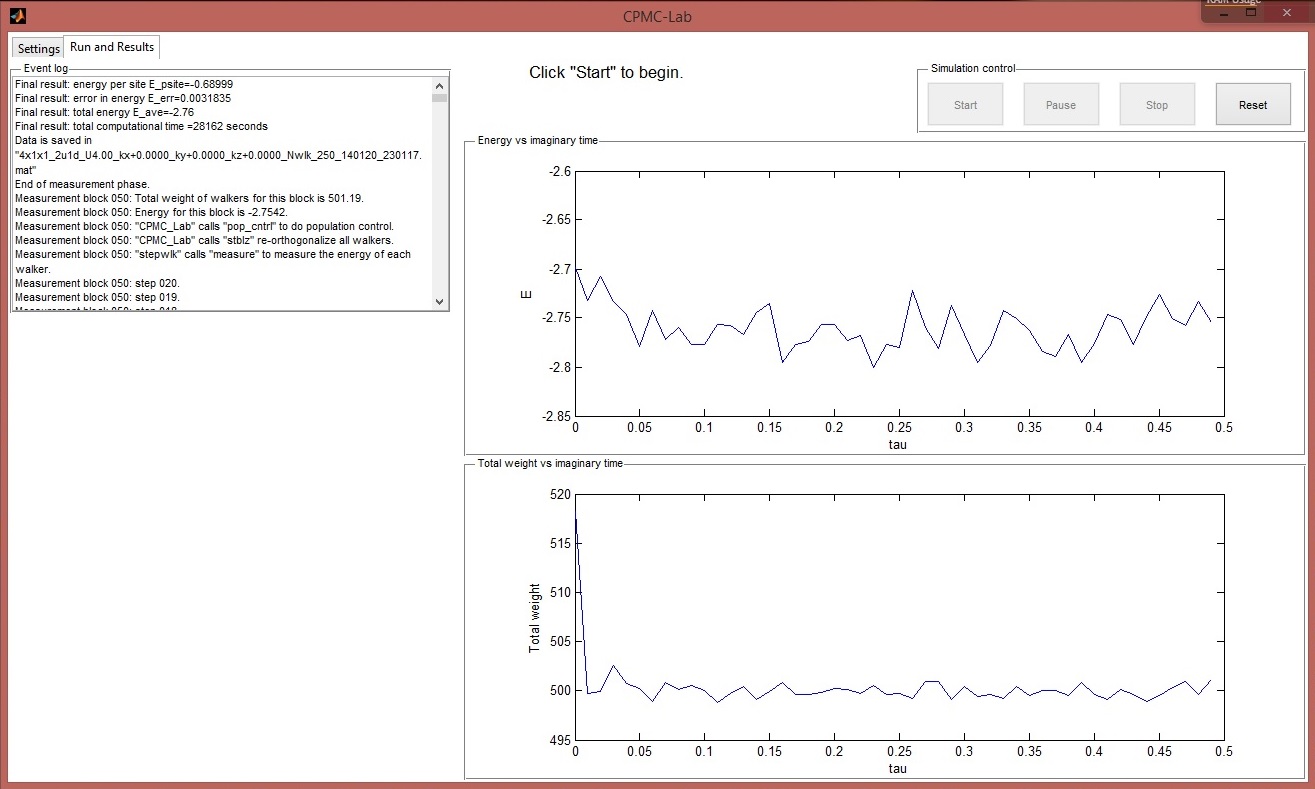
Task: Hit the Stop simulation button
Action: point(1156,105)
